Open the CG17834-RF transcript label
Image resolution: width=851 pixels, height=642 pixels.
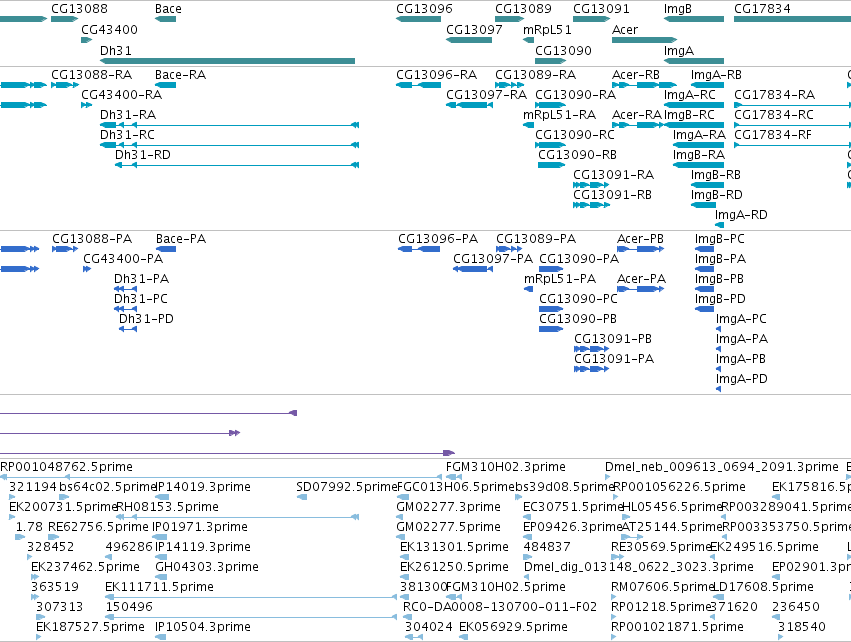773,135
